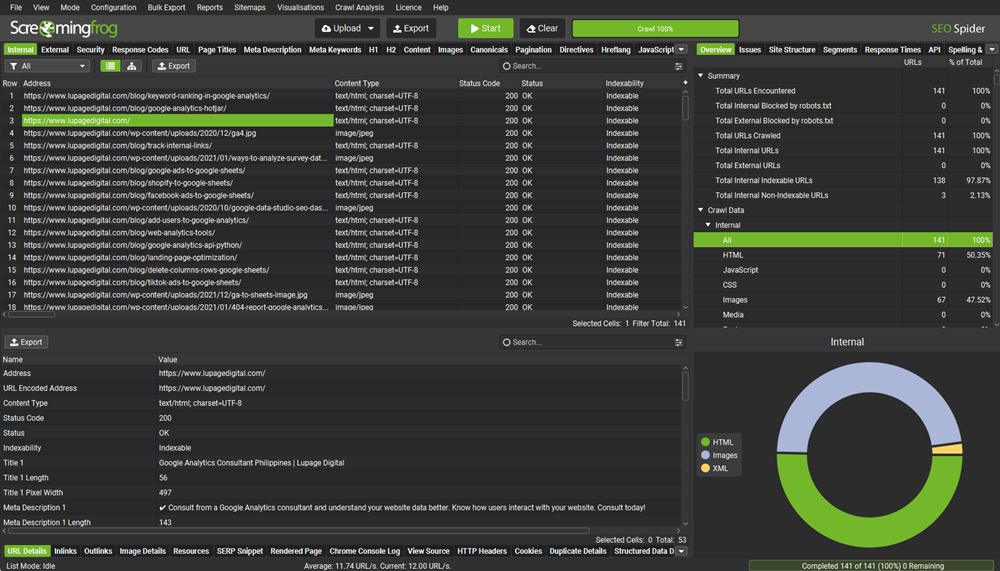Collapse the Summary section
Screen dimensions: 1000x571
700,76
